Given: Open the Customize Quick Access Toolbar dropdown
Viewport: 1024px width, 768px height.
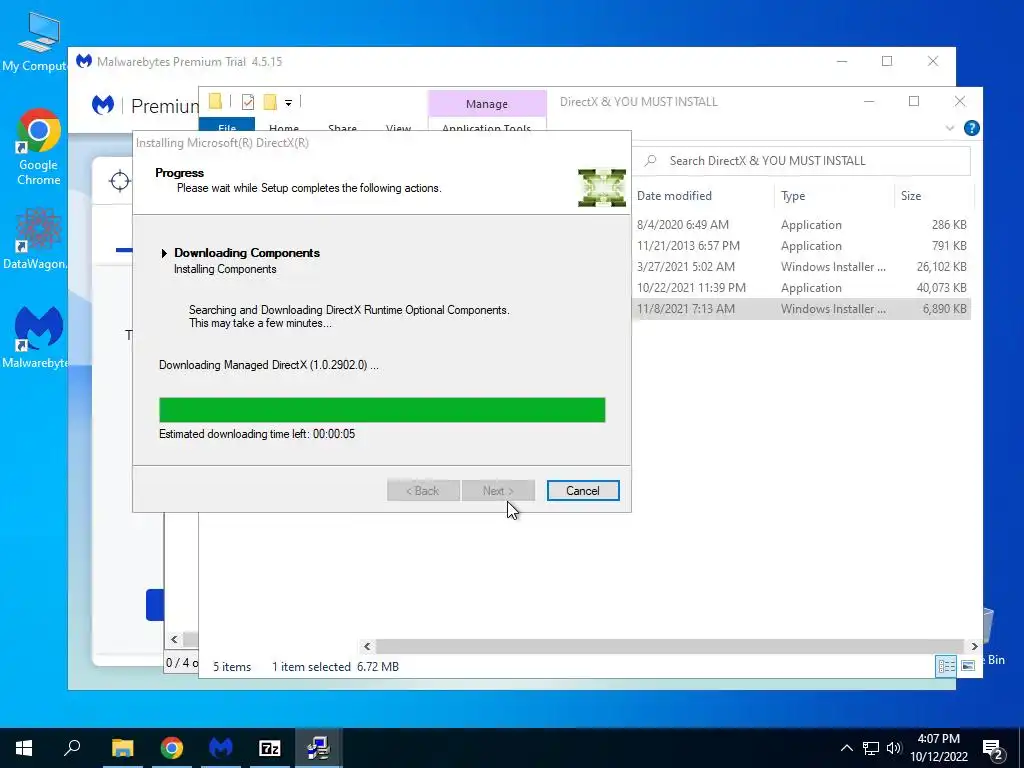Looking at the screenshot, I should coord(288,102).
